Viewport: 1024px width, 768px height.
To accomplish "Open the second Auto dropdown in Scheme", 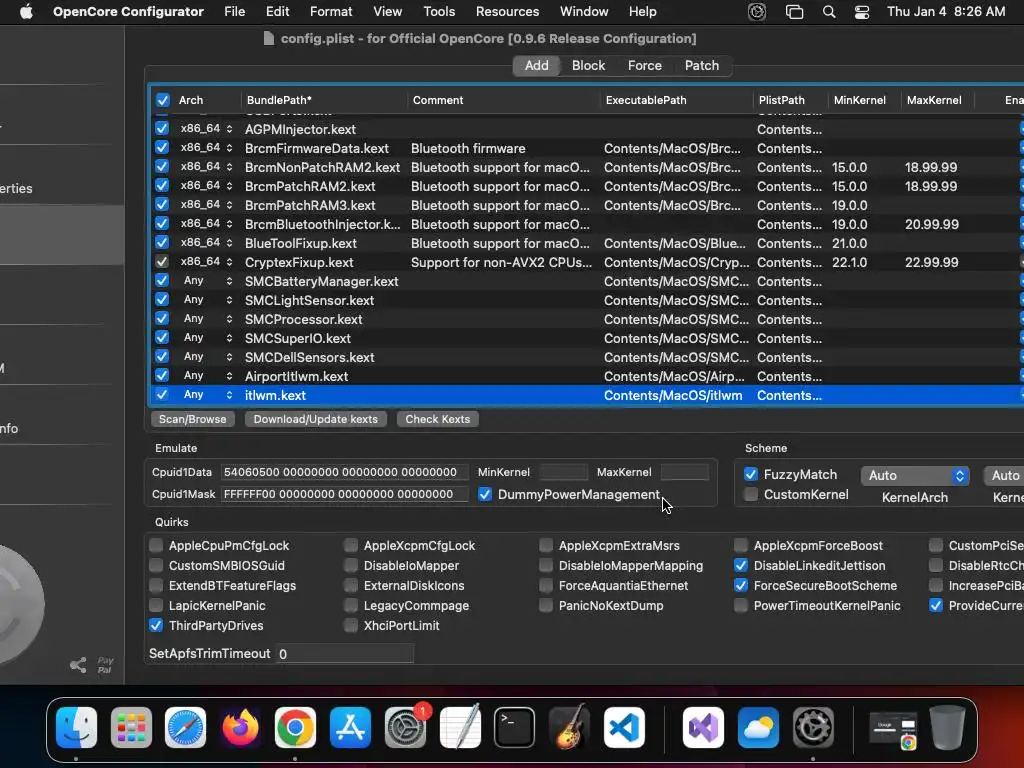I will [x=1004, y=475].
